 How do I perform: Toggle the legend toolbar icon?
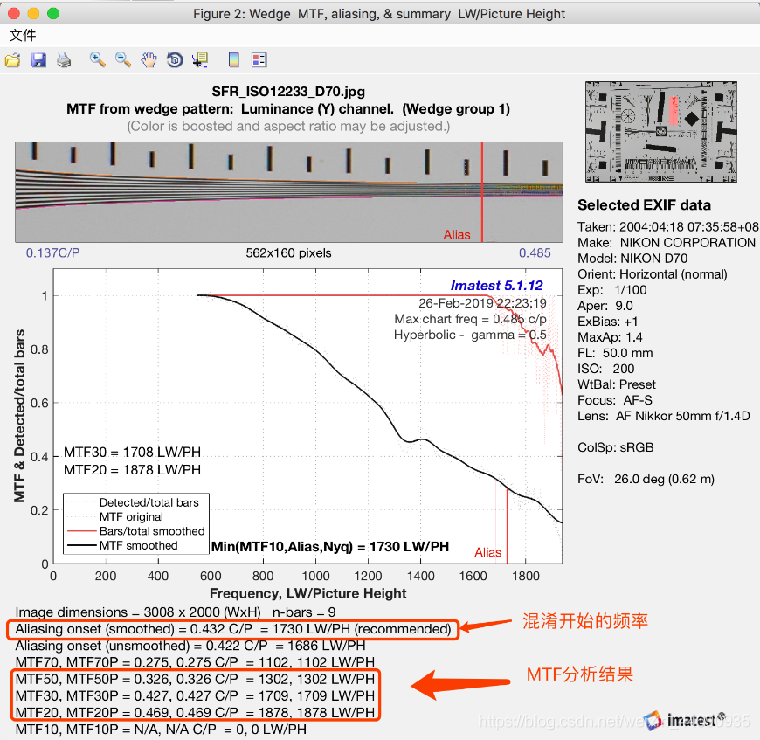pyautogui.click(x=259, y=60)
